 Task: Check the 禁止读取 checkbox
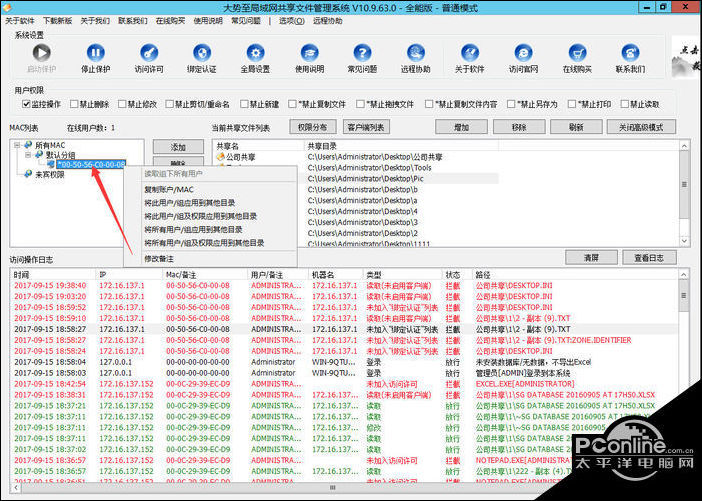tap(625, 104)
